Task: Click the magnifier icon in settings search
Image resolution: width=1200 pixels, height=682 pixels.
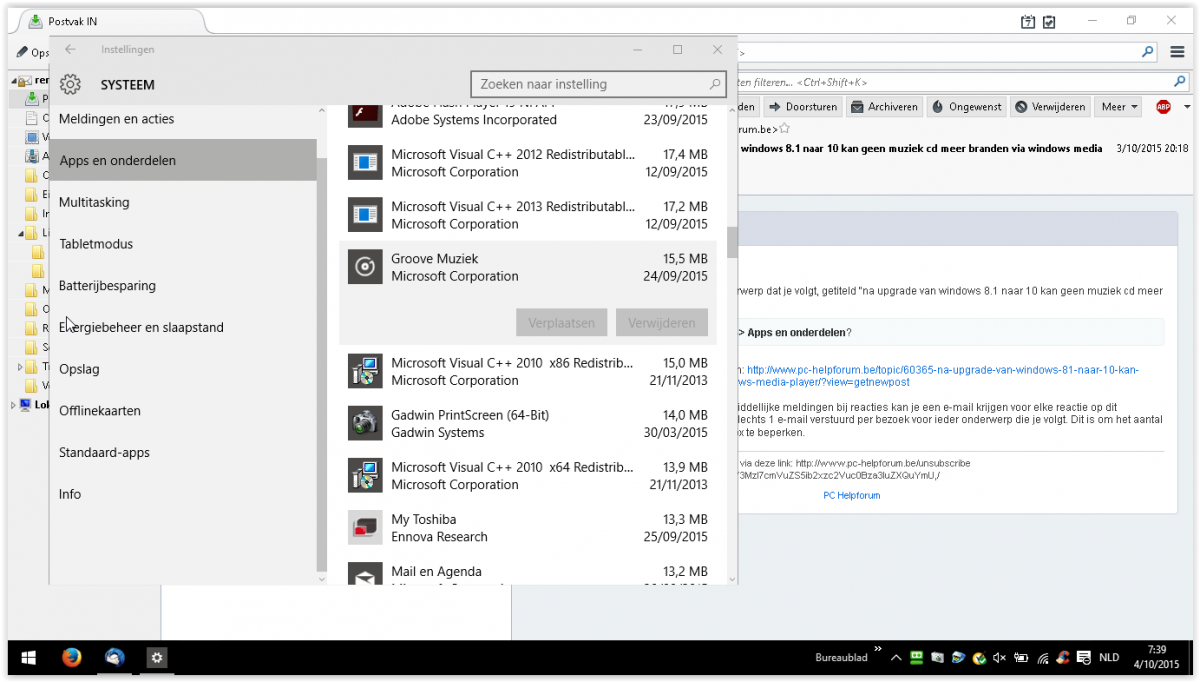Action: point(715,85)
